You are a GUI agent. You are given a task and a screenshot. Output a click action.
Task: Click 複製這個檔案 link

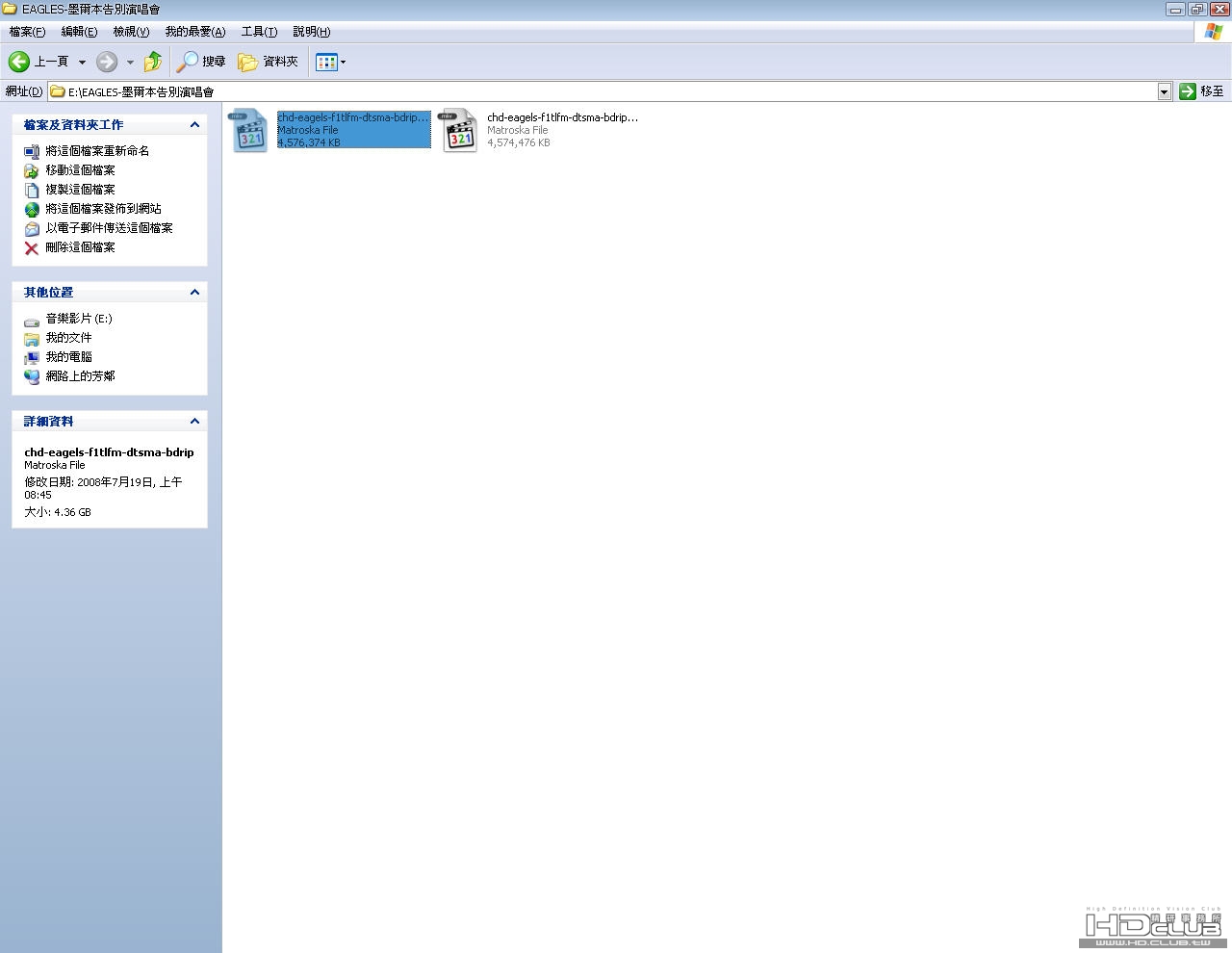80,190
